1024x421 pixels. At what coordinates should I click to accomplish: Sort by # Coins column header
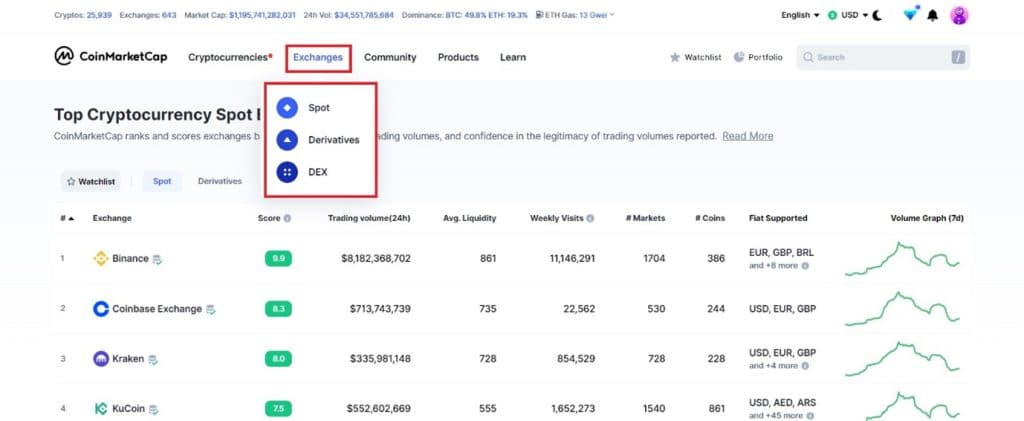point(710,218)
